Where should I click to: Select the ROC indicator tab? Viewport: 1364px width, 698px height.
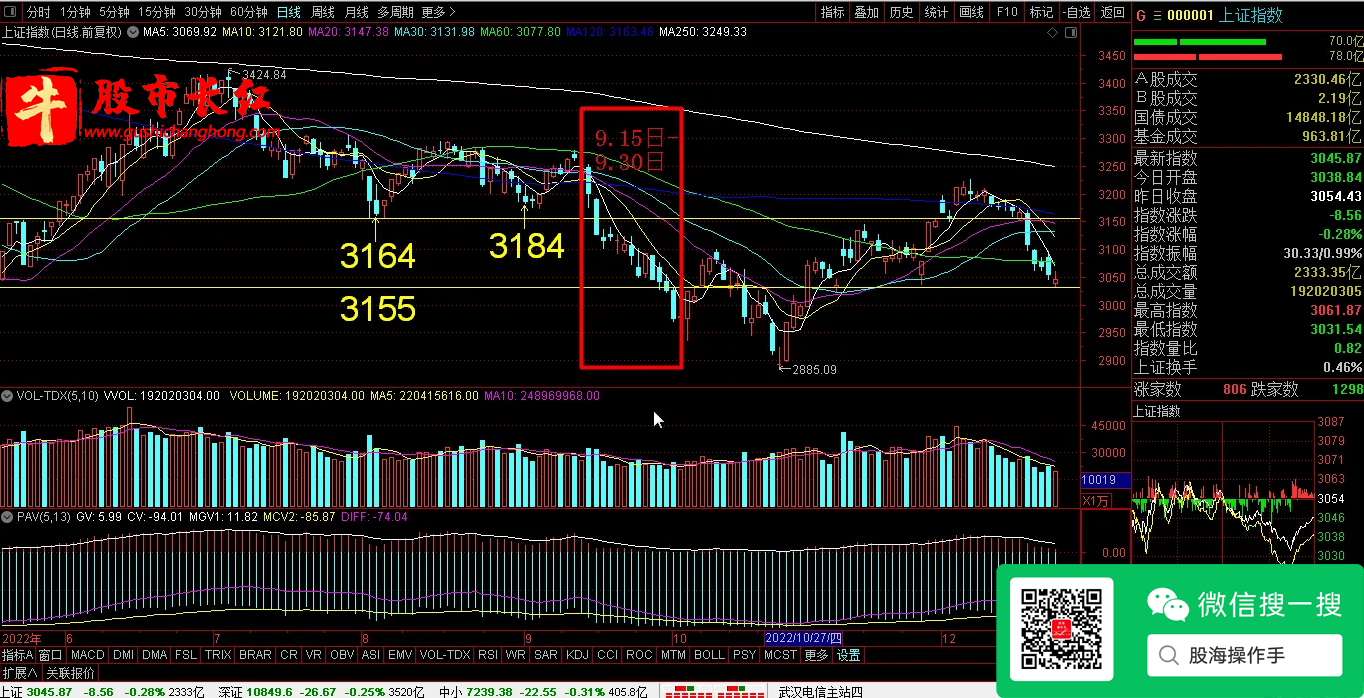(639, 655)
